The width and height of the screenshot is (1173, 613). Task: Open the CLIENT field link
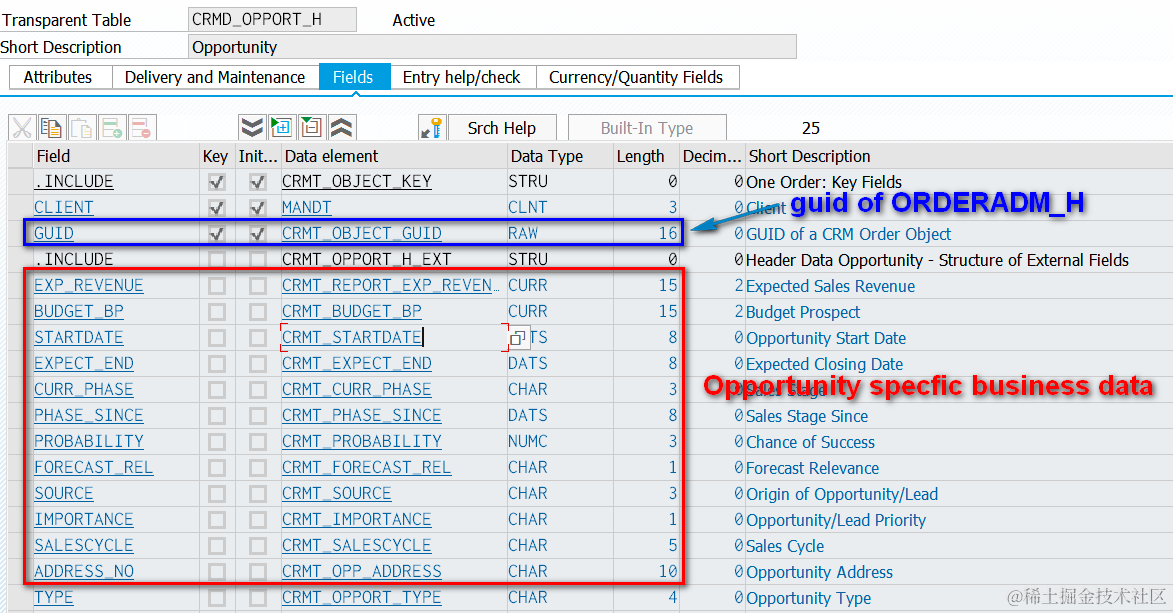coord(64,207)
